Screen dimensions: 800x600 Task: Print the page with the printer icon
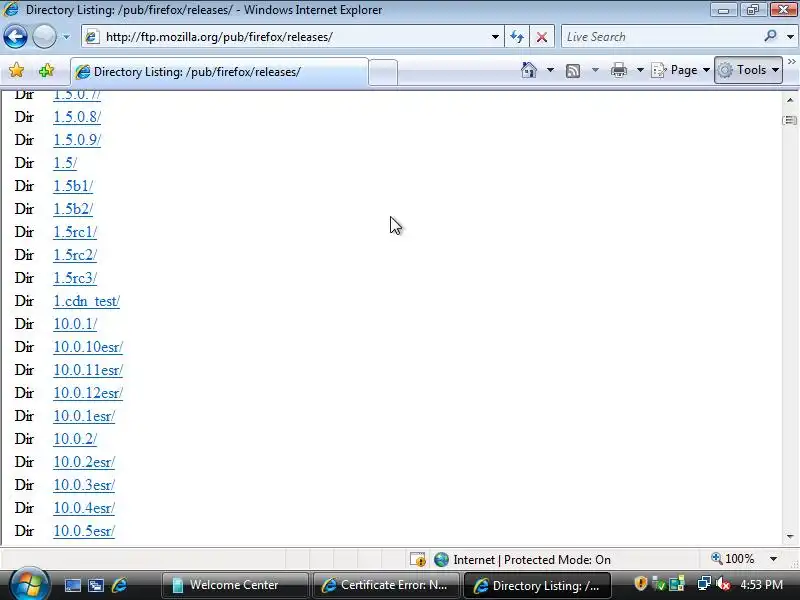click(x=619, y=70)
